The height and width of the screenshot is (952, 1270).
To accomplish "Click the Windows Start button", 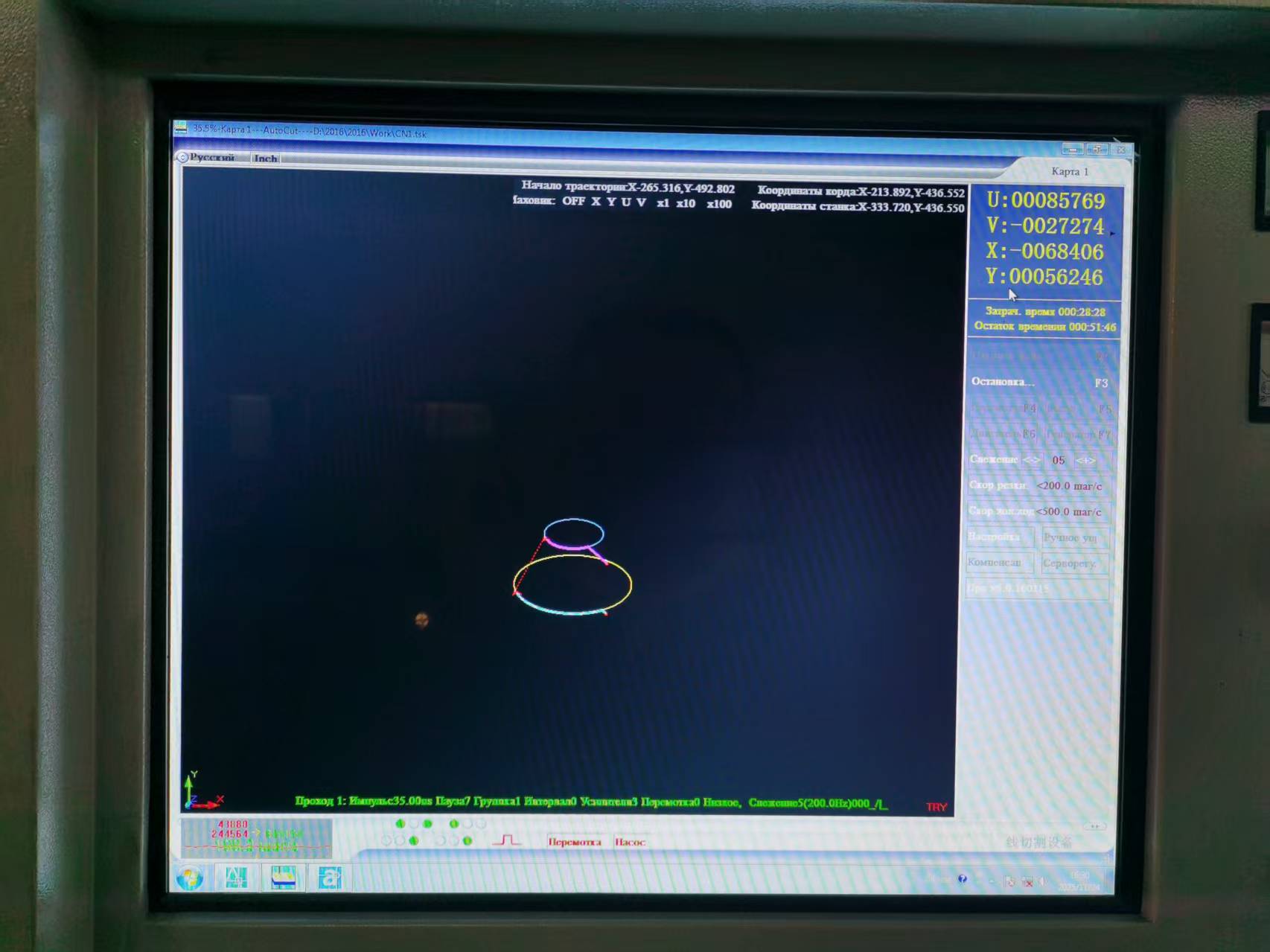I will tap(190, 878).
